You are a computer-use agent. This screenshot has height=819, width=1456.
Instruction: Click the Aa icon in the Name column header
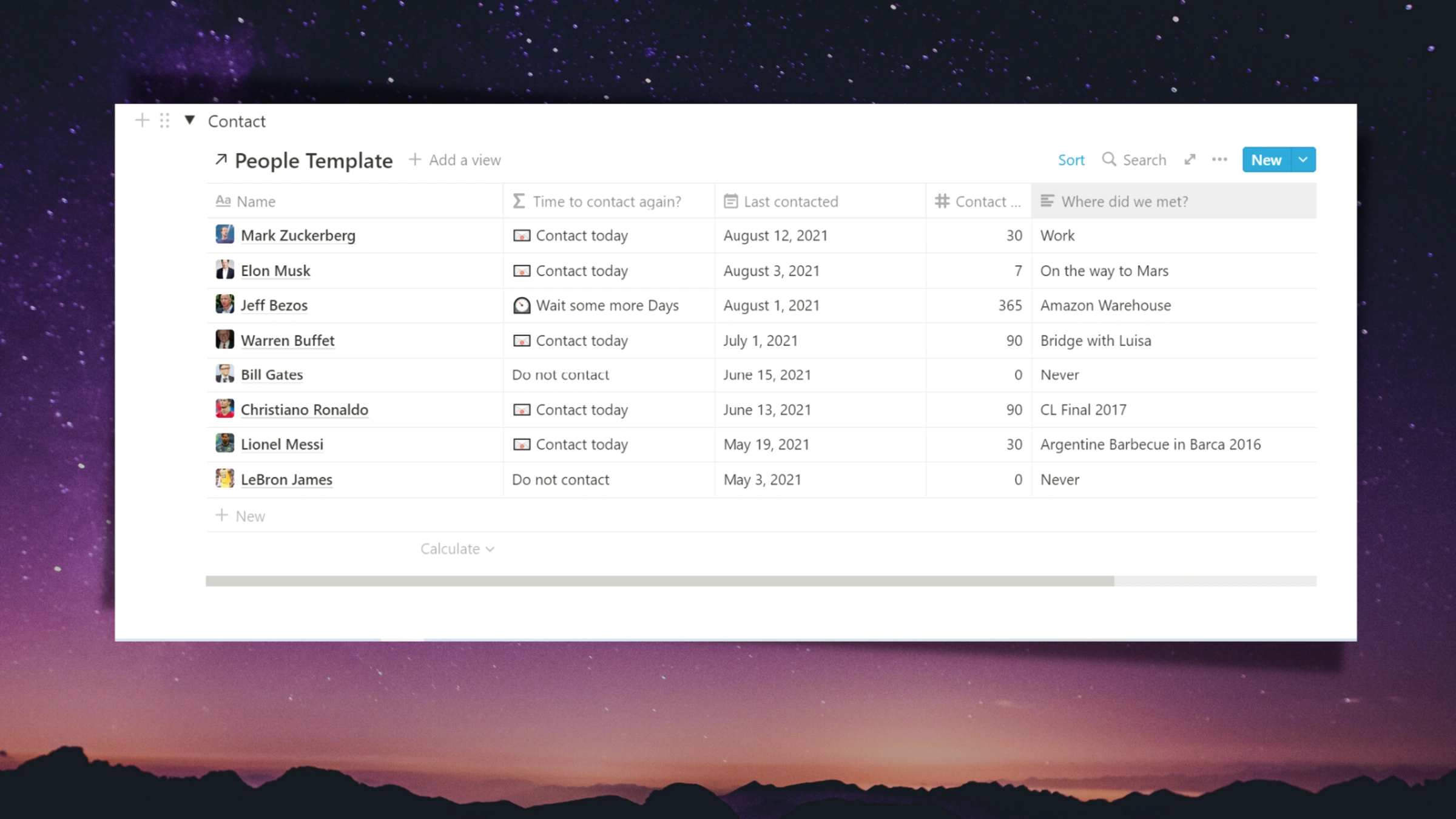tap(224, 201)
